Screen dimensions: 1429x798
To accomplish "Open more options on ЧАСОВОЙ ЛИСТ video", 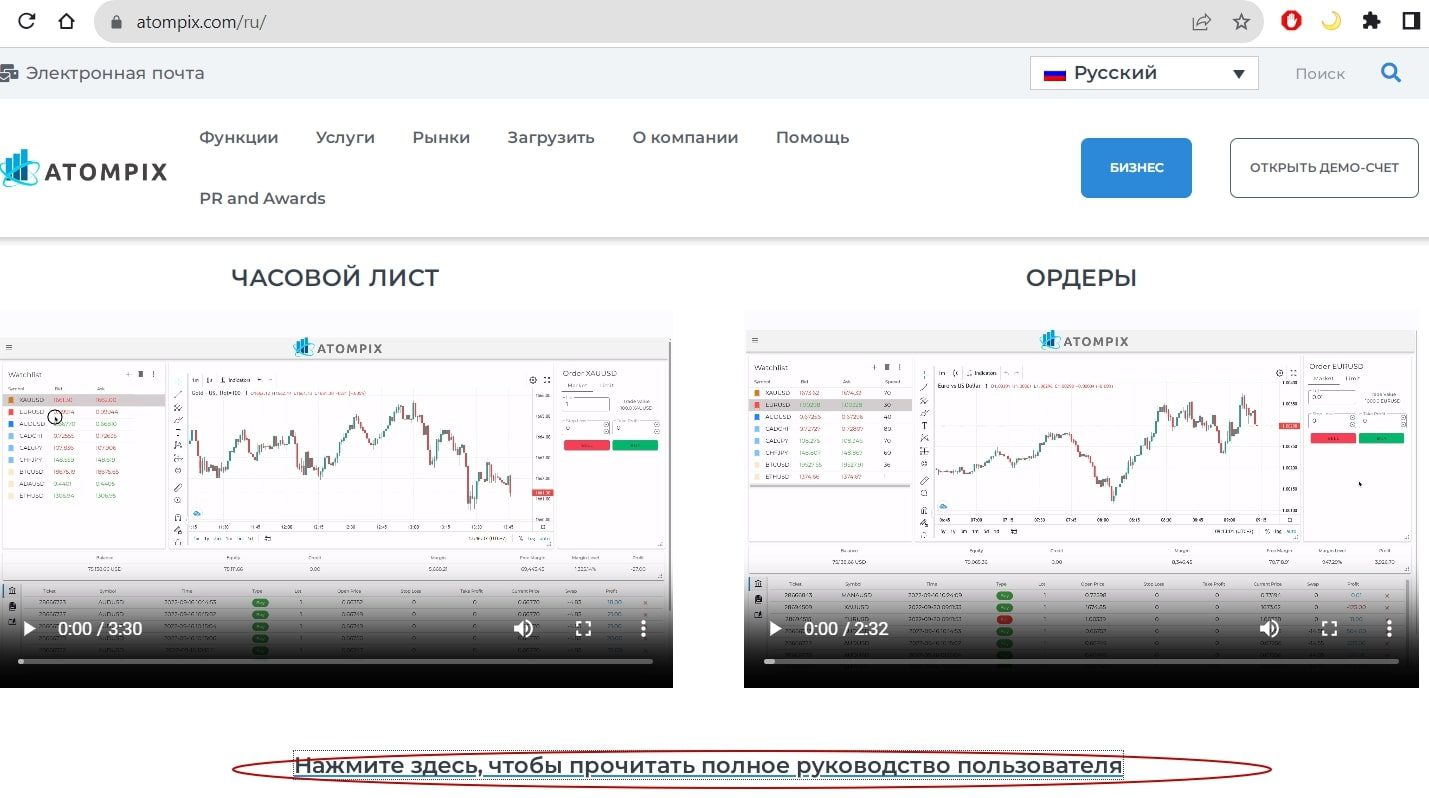I will click(x=643, y=629).
